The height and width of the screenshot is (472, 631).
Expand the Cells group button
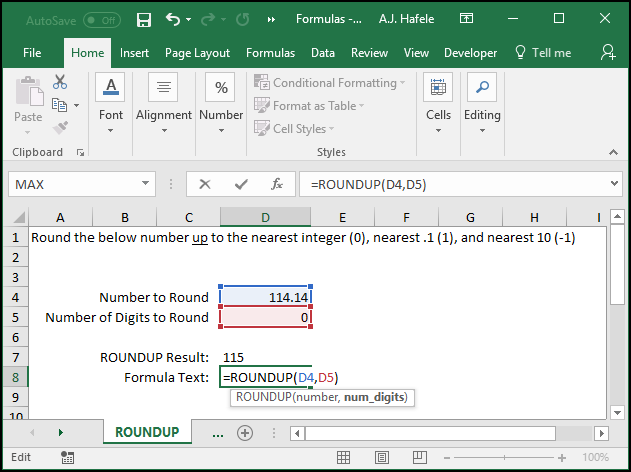click(x=438, y=105)
